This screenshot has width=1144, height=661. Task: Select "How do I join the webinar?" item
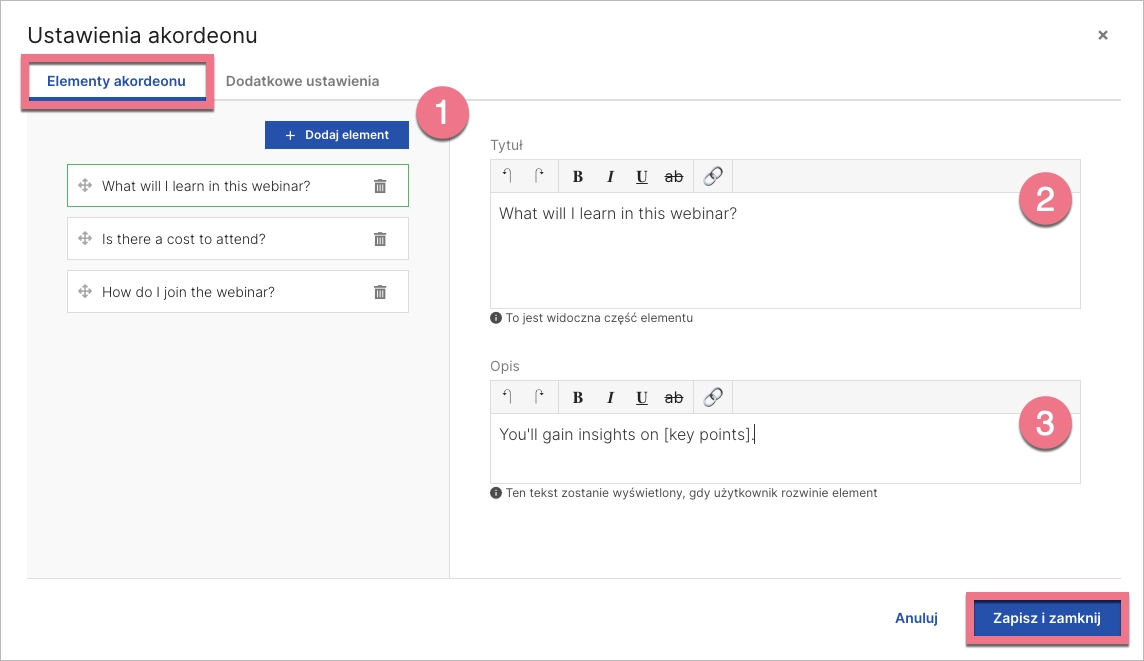[188, 292]
